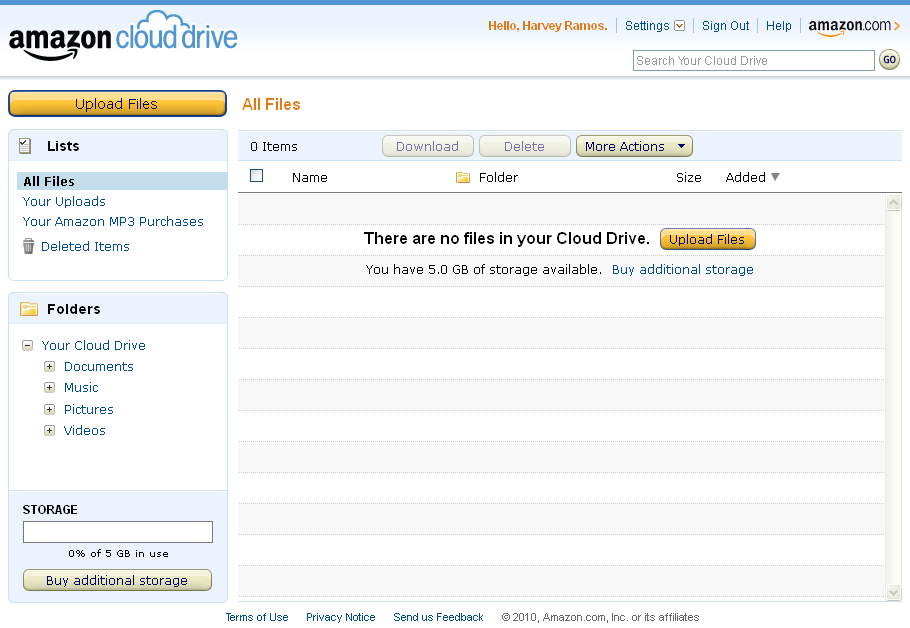Expand the Videos folder node
The image size is (910, 628).
[x=49, y=430]
